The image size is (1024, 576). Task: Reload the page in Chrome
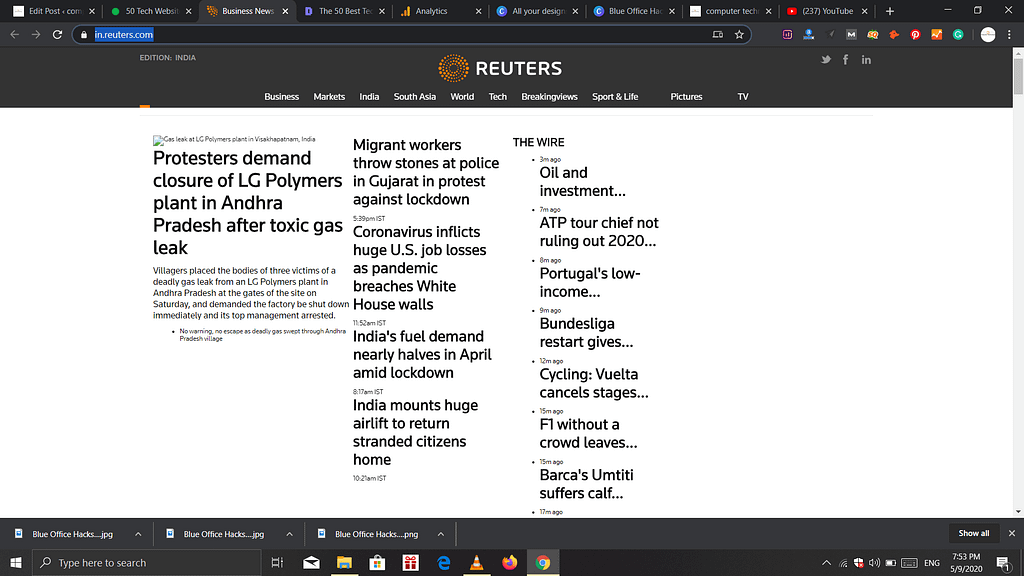point(57,35)
